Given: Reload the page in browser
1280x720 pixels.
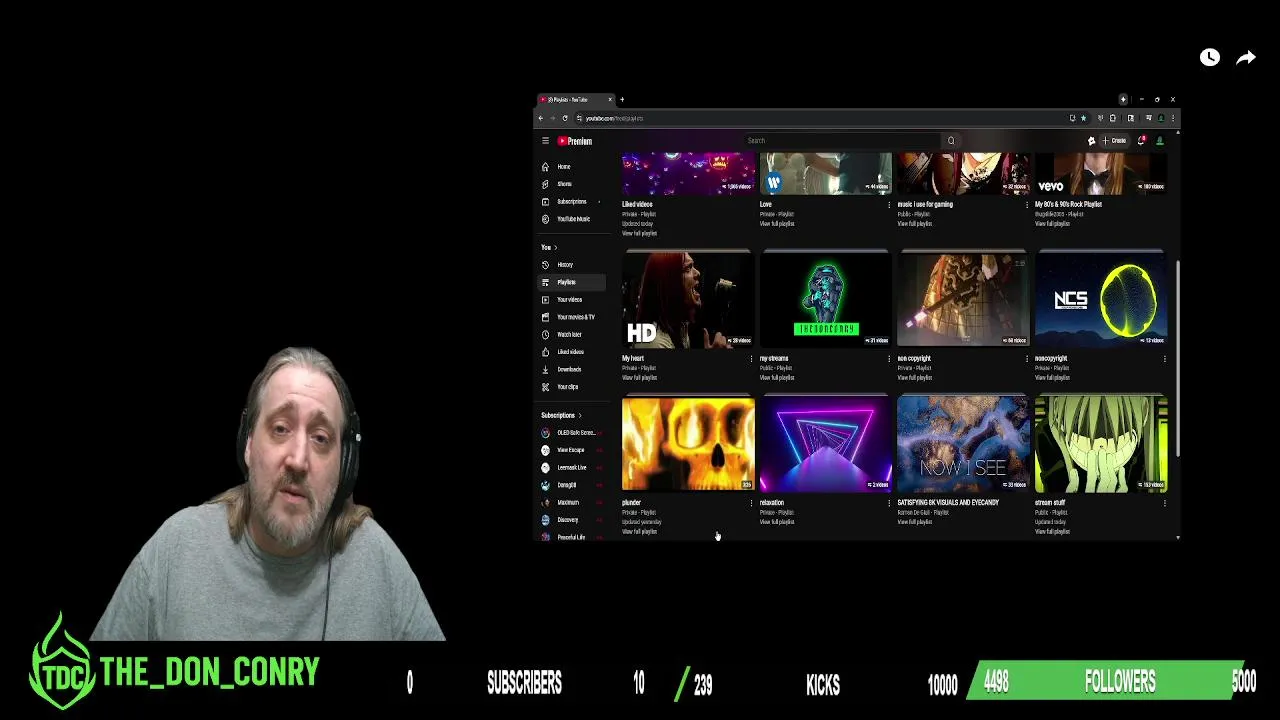Looking at the screenshot, I should 565,118.
